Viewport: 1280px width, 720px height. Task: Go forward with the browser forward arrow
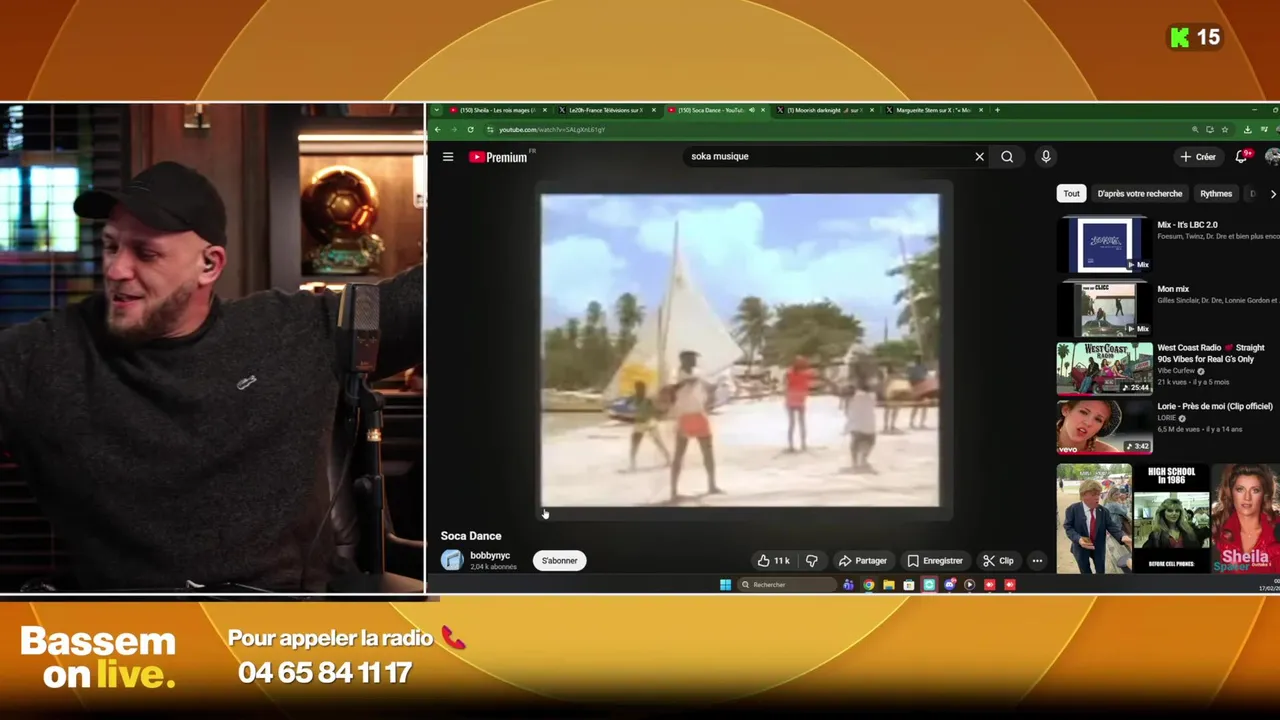(x=453, y=130)
